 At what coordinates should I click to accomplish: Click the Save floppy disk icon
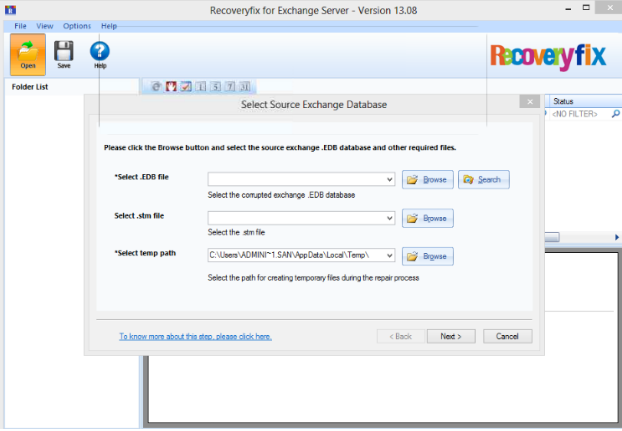[63, 54]
